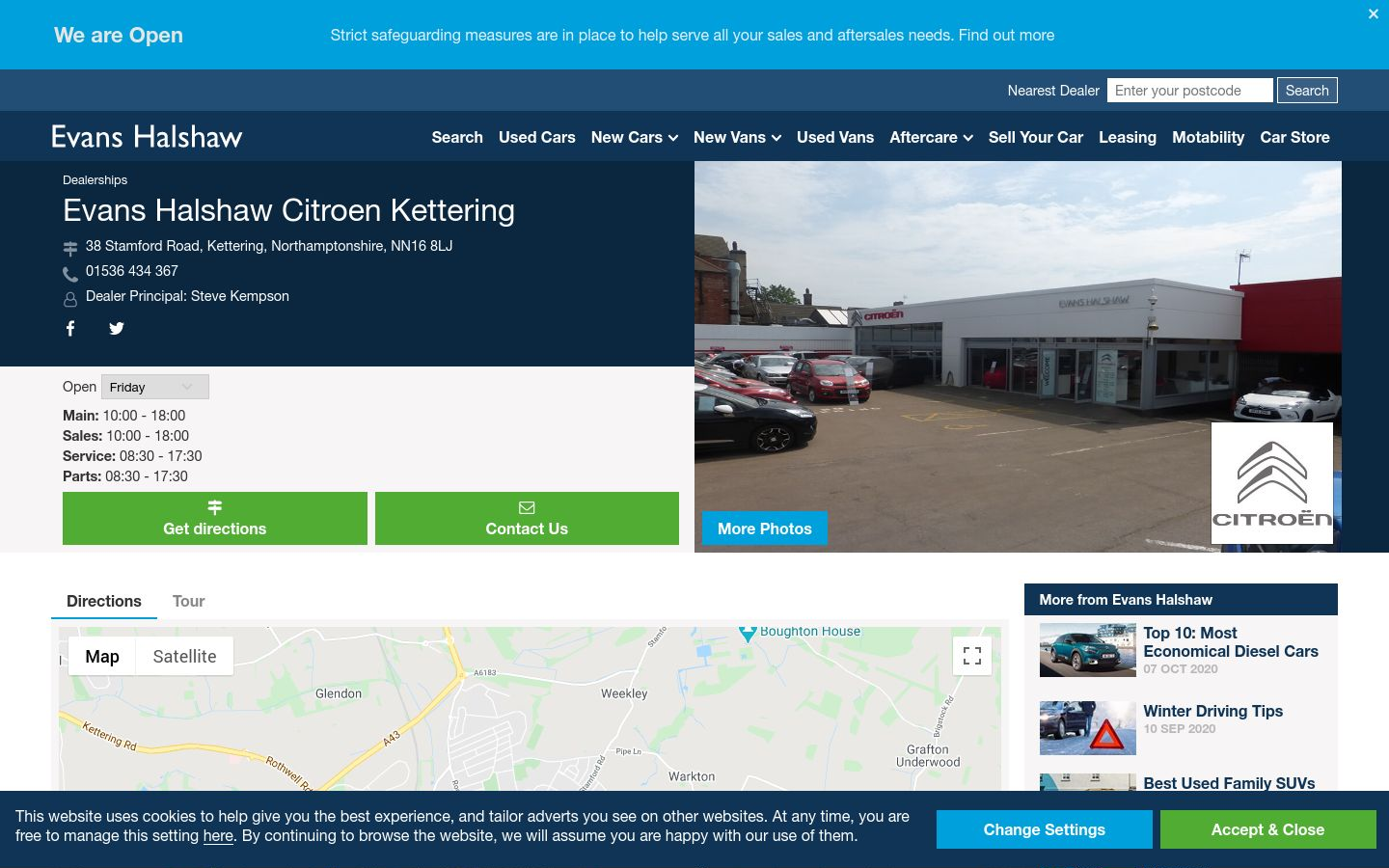The image size is (1389, 868).
Task: Expand the Aftercare menu
Action: 931,137
